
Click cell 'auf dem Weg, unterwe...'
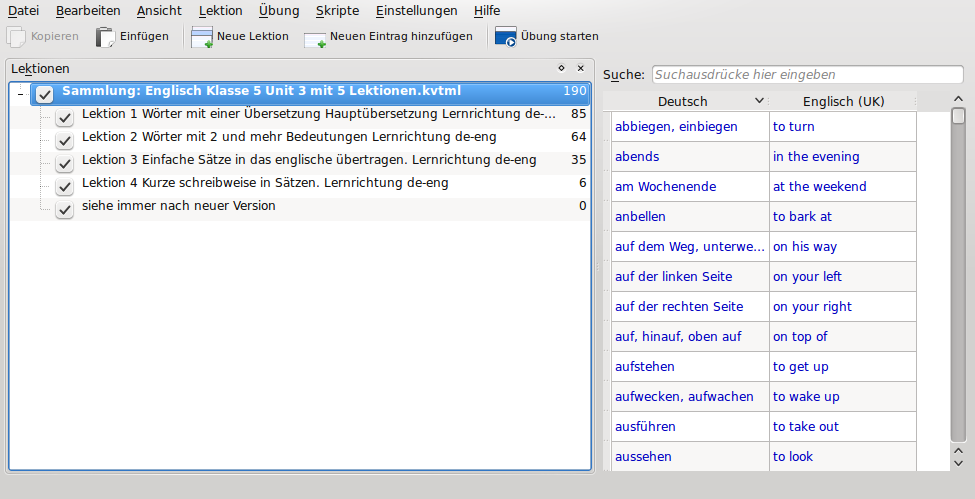[x=690, y=246]
